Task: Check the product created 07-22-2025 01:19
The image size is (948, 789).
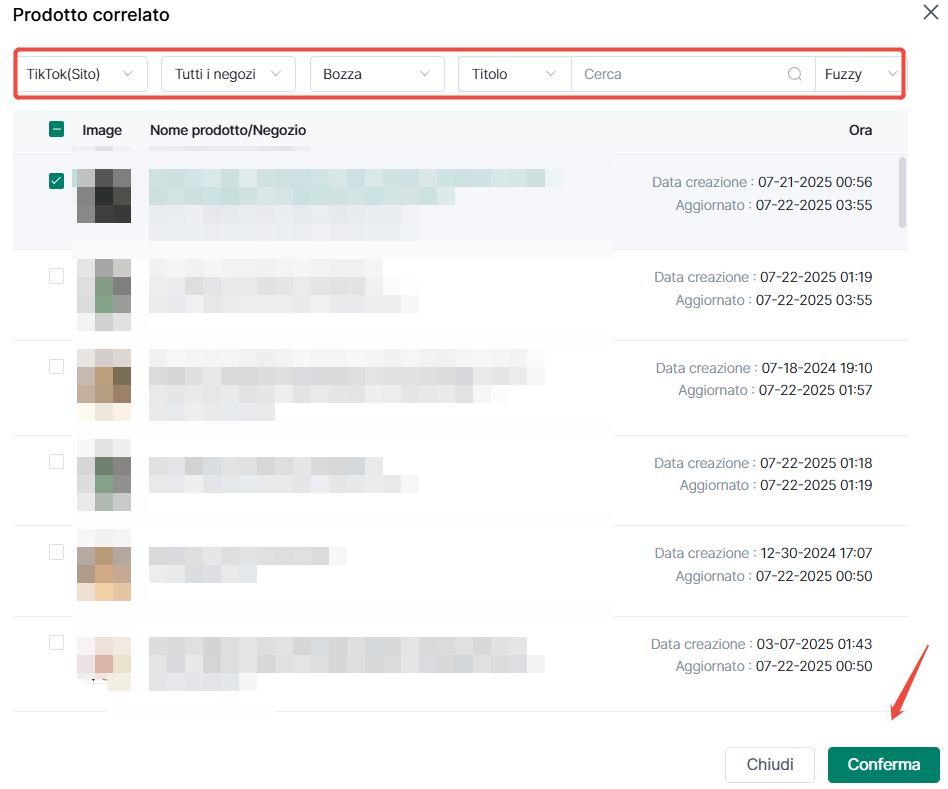Action: tap(56, 276)
